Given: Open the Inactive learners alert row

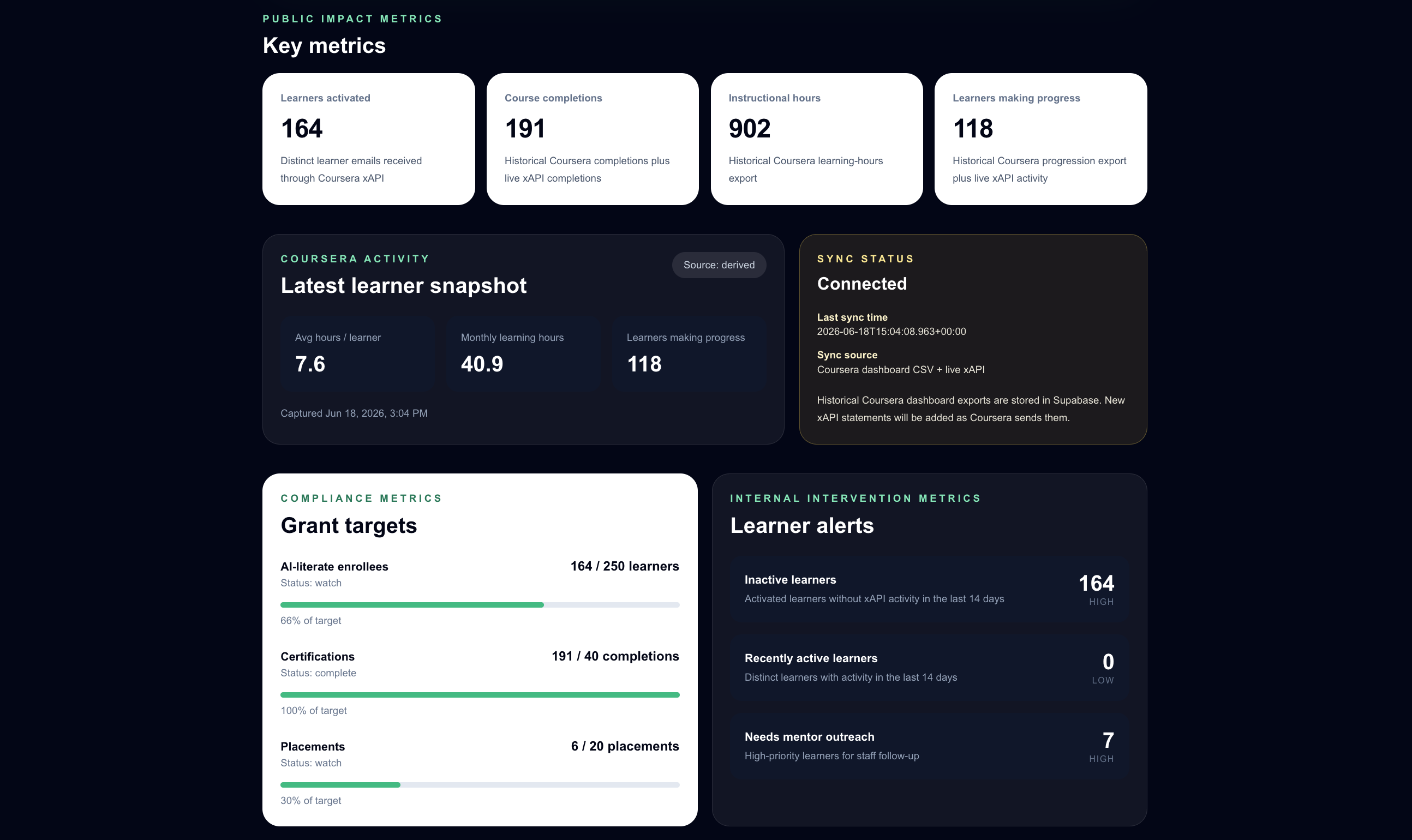Looking at the screenshot, I should pyautogui.click(x=929, y=589).
